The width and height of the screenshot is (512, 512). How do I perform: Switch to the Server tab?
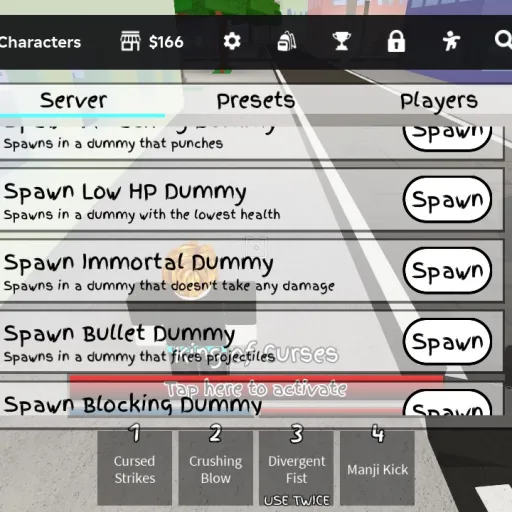point(73,101)
